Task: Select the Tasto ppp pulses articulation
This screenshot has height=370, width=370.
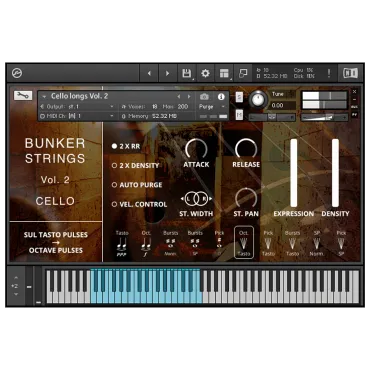Action: 122,243
